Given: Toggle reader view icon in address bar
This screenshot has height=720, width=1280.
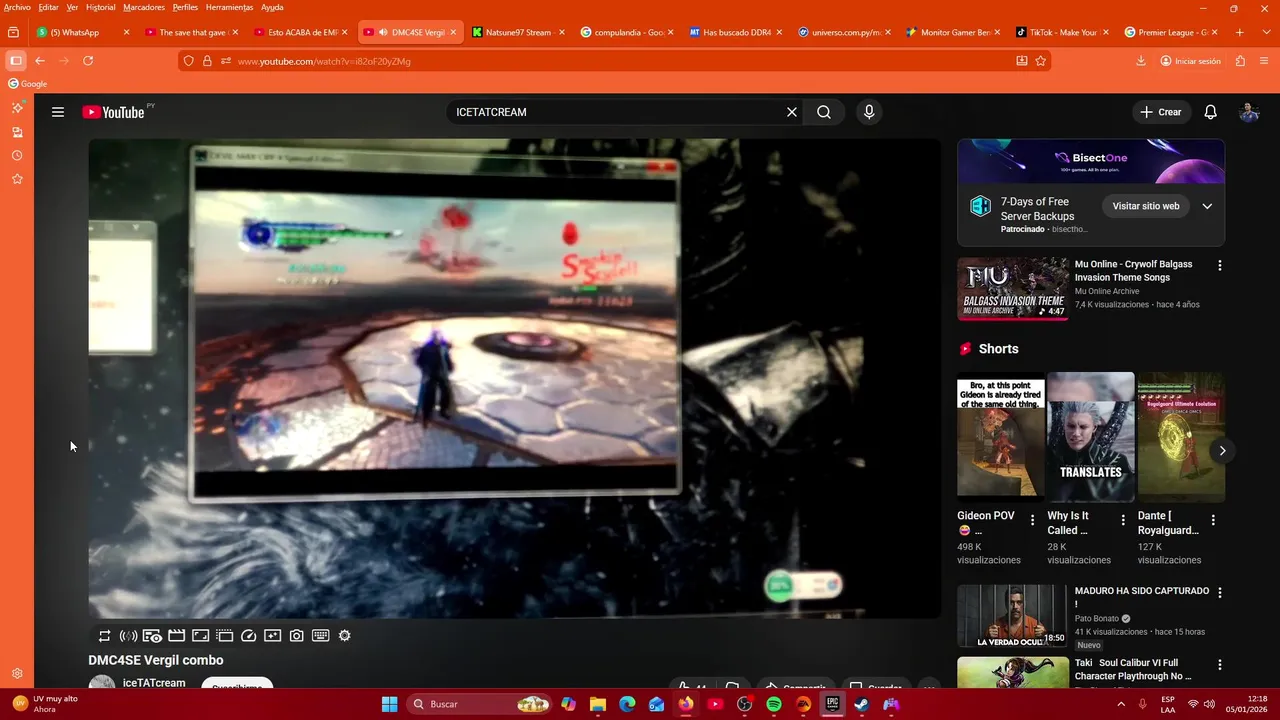Looking at the screenshot, I should click(x=1021, y=61).
